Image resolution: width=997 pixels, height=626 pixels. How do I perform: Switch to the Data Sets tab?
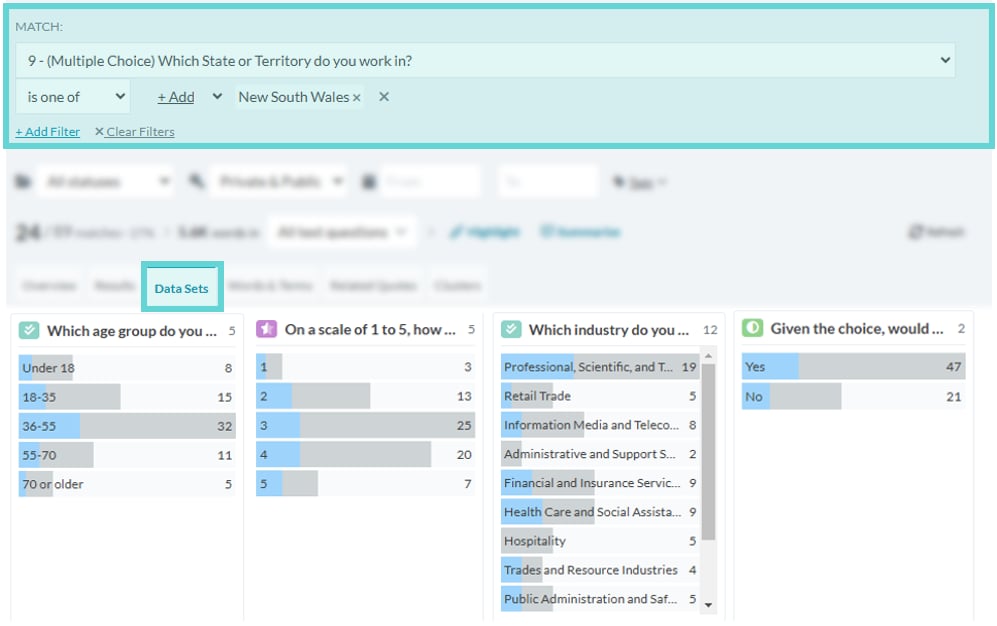(x=182, y=288)
